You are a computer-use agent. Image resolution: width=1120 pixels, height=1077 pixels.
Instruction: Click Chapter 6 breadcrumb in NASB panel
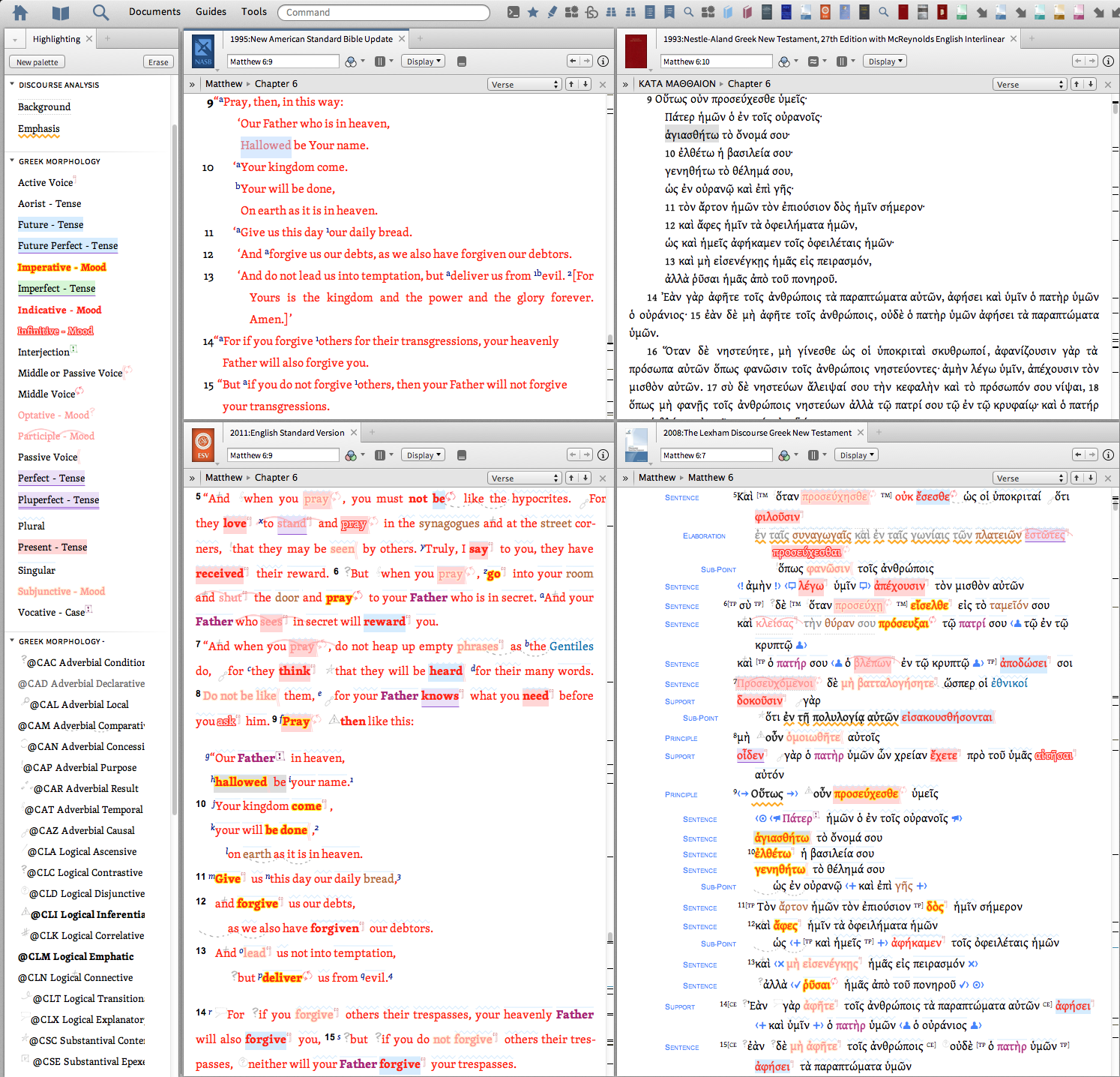click(276, 84)
